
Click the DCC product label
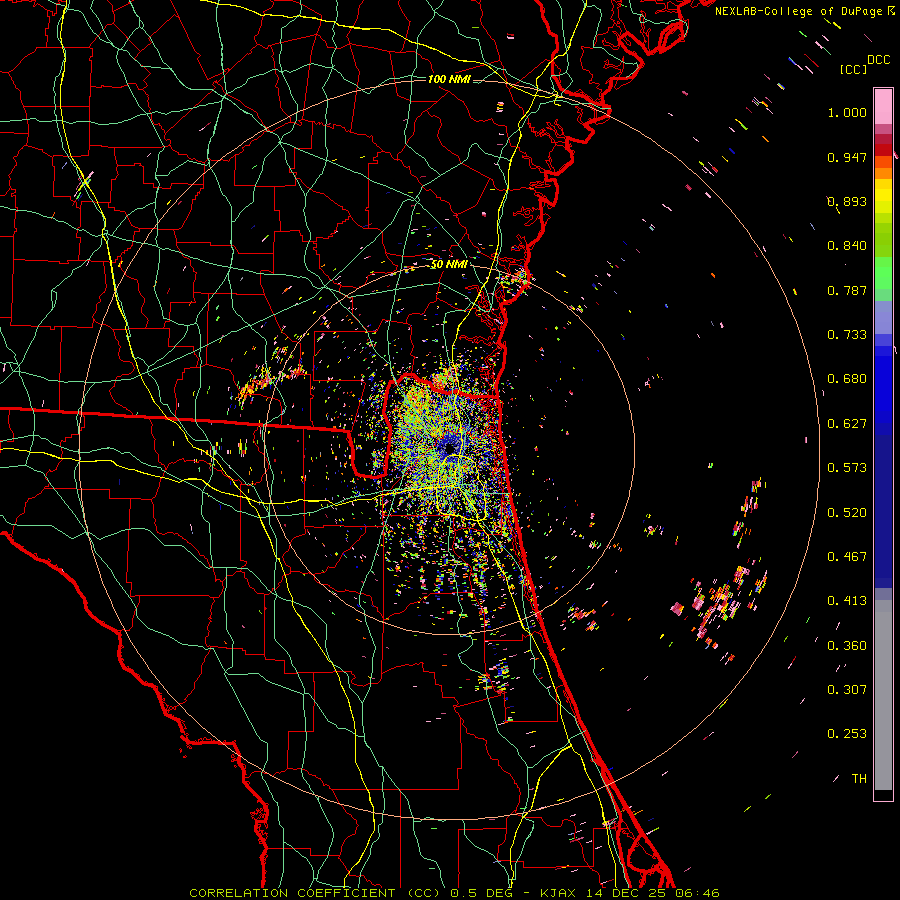[878, 60]
